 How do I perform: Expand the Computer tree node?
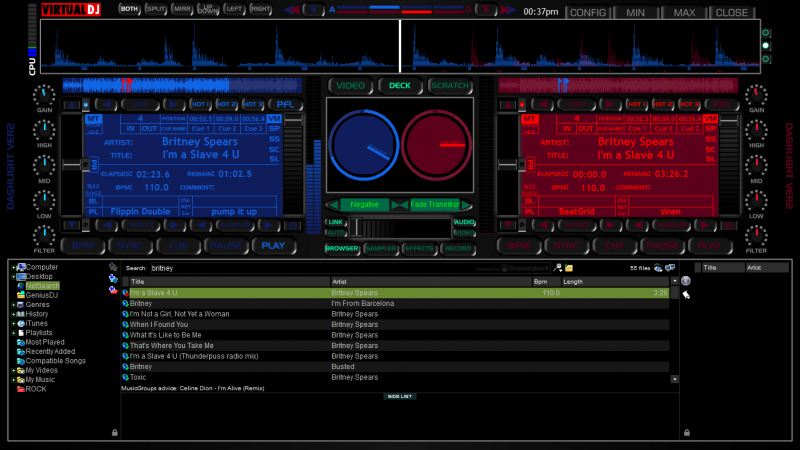[x=13, y=267]
